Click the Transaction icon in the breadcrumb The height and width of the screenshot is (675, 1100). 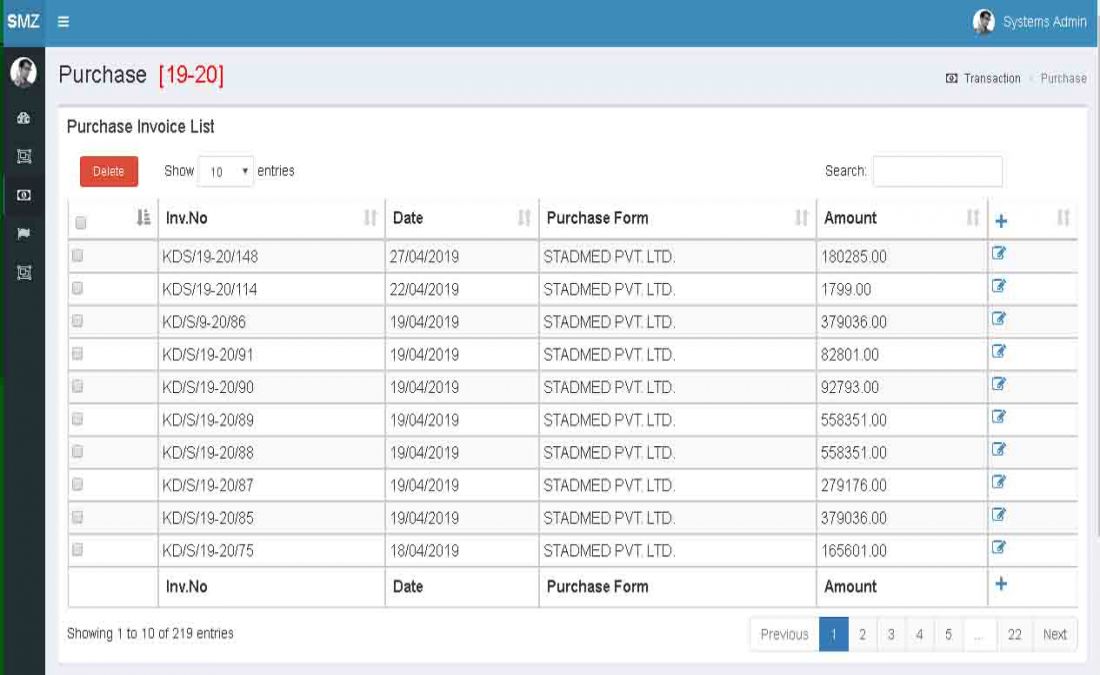coord(954,78)
